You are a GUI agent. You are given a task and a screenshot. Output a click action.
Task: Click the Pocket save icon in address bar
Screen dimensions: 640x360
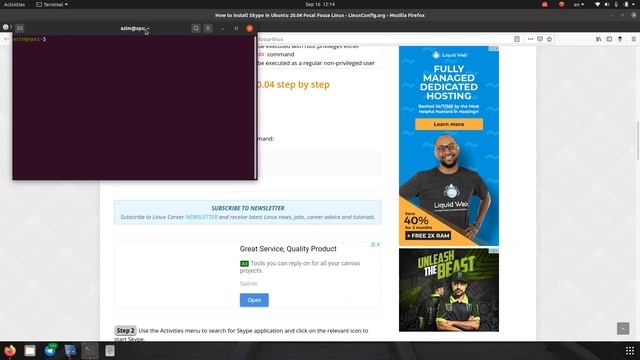click(x=540, y=39)
